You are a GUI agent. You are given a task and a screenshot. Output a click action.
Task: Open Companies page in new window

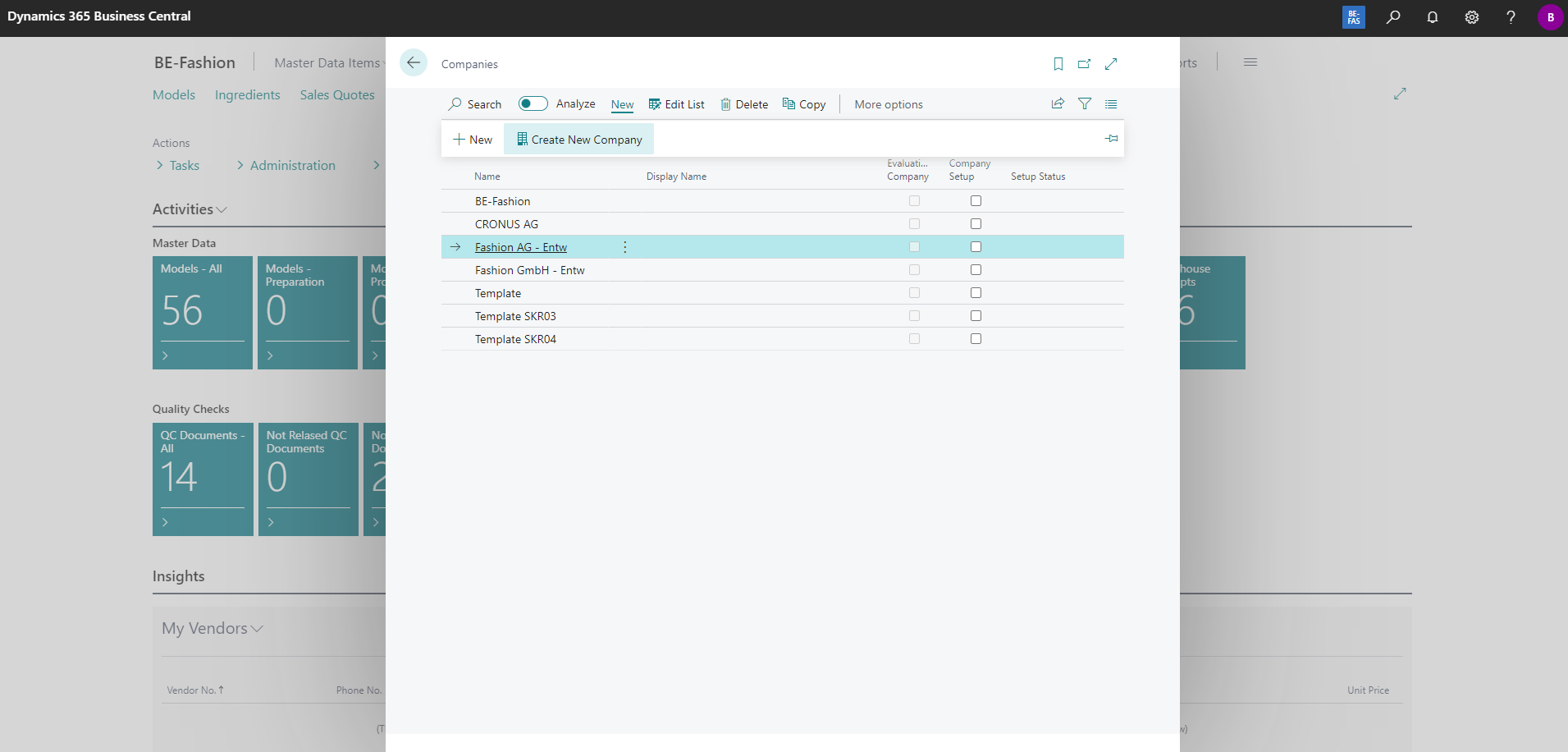[1084, 64]
